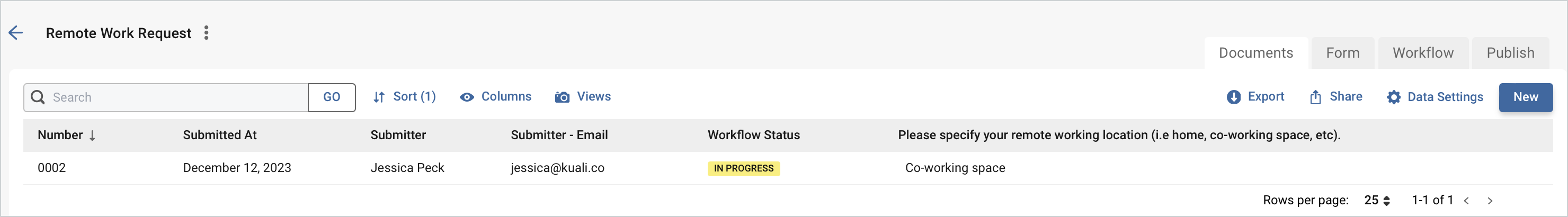Open saved Views with camera icon
The height and width of the screenshot is (217, 1568).
coord(583,97)
